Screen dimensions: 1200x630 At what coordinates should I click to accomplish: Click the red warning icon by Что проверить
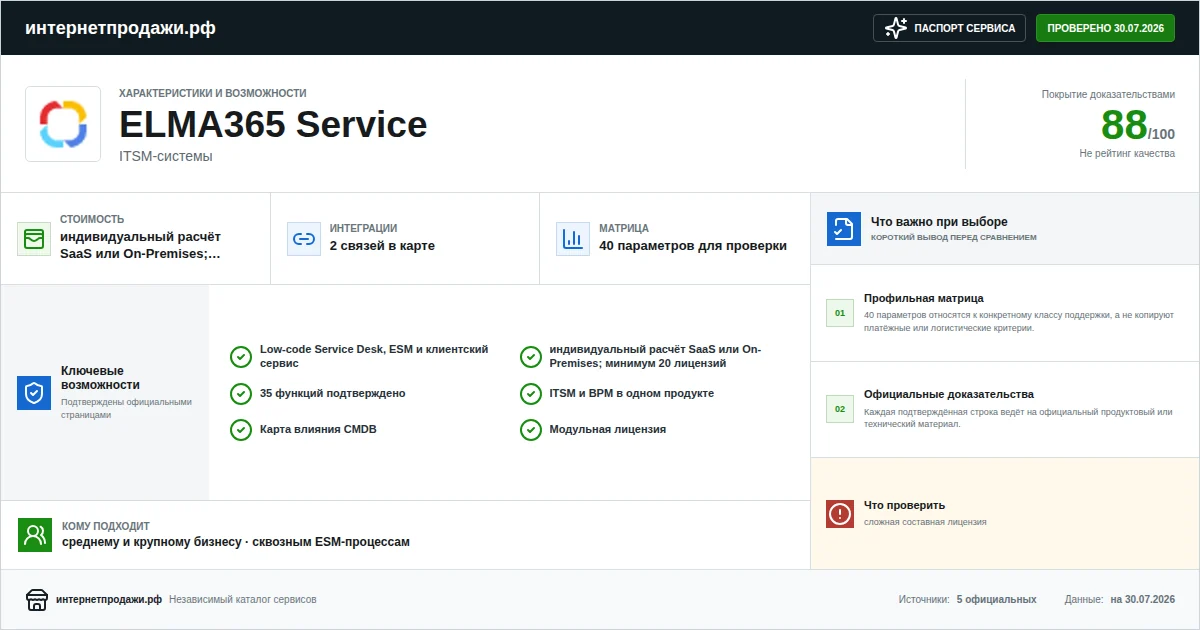point(840,514)
